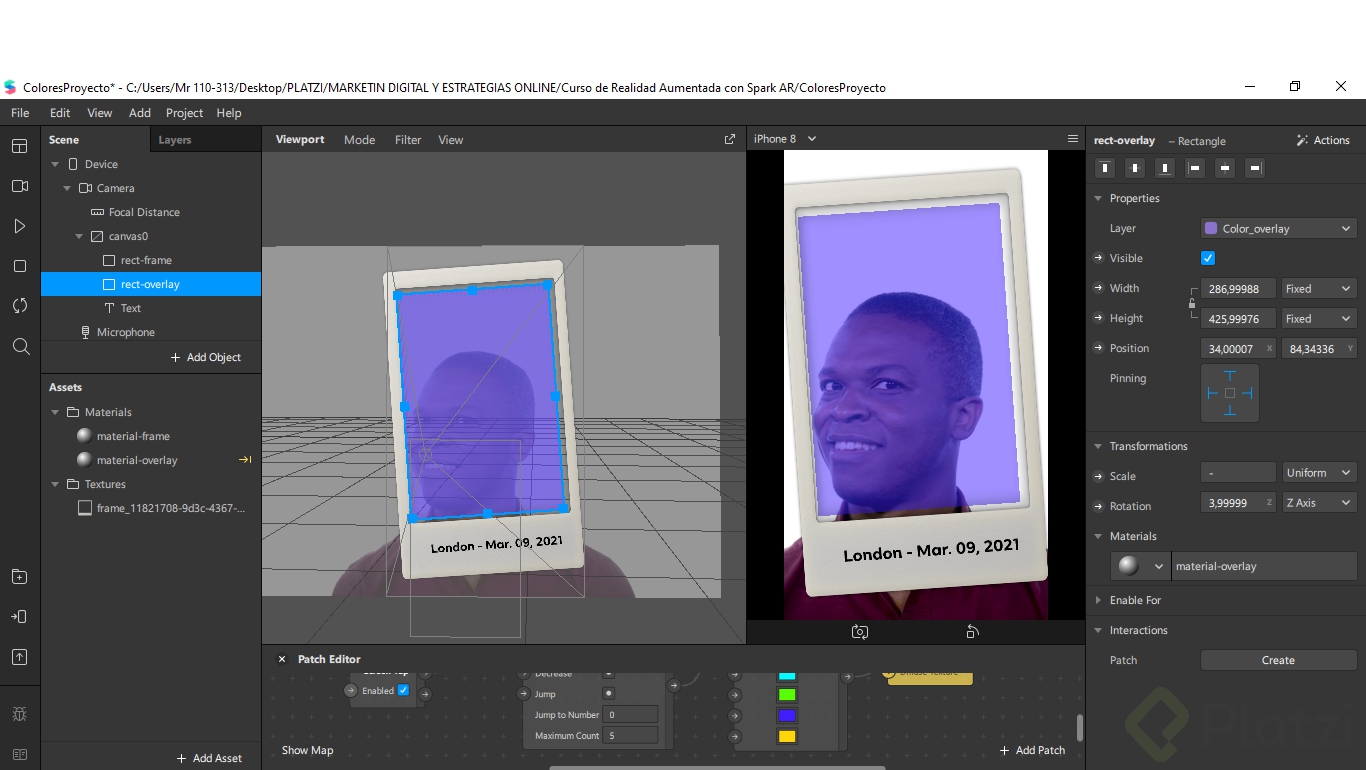Click the Actions button in inspector
1366x770 pixels.
tap(1323, 140)
